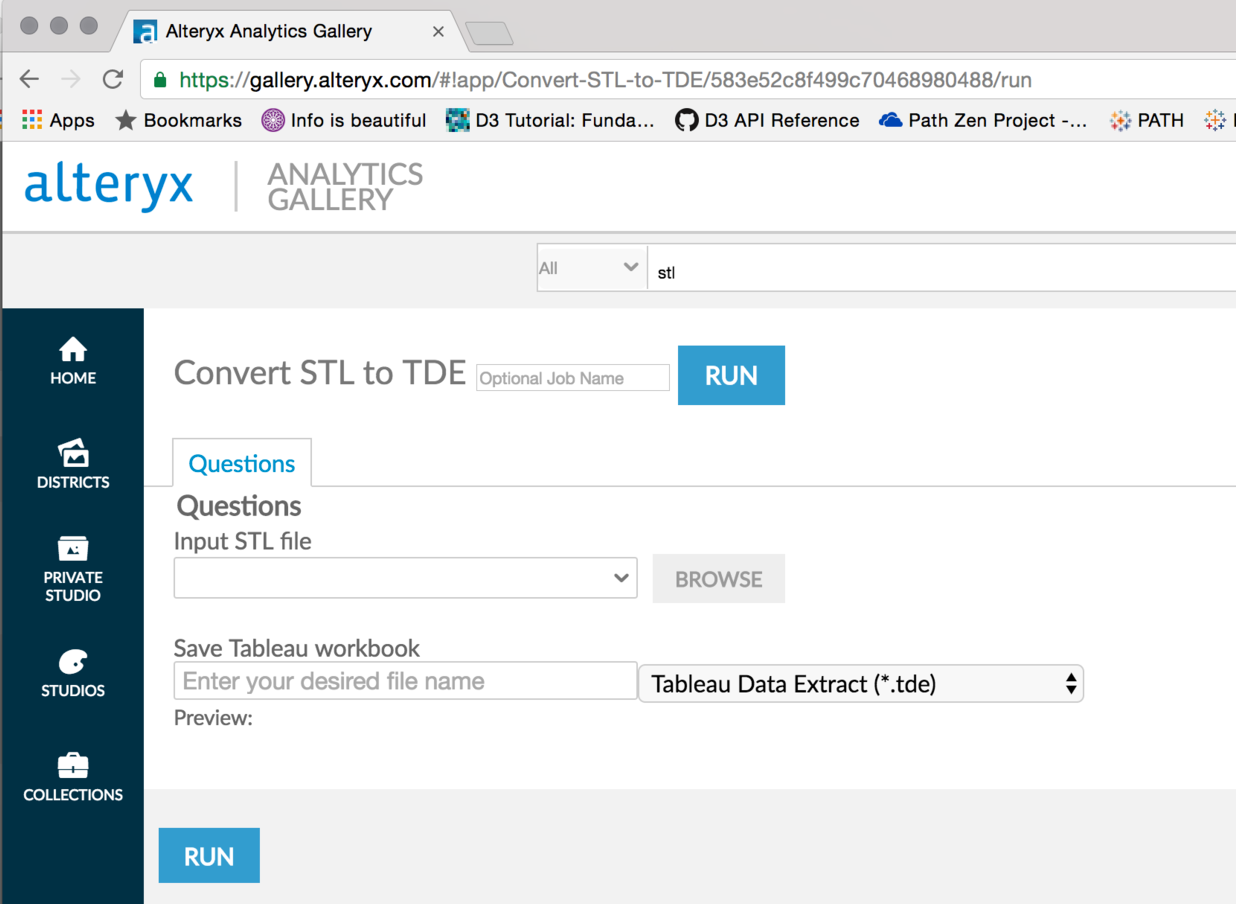This screenshot has width=1236, height=904.
Task: Click the Save Tableau workbook label
Action: coord(297,648)
